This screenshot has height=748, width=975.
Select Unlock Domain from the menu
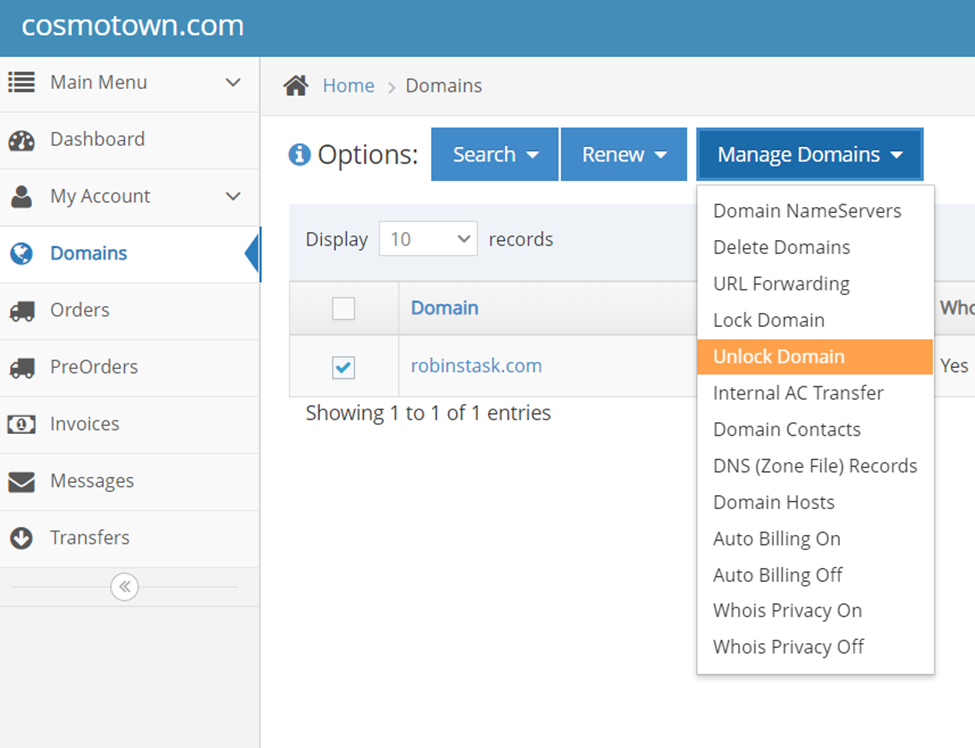point(778,357)
